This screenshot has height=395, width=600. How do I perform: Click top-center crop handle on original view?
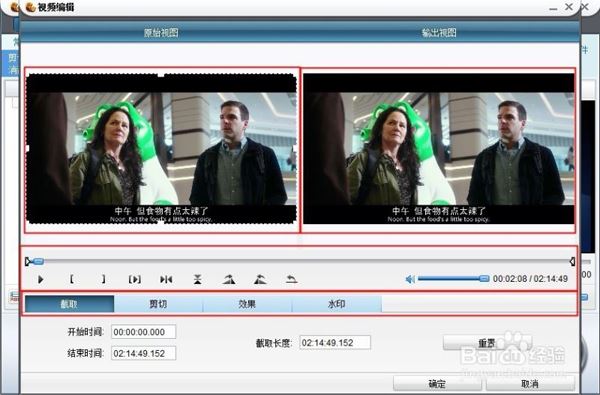[x=161, y=75]
